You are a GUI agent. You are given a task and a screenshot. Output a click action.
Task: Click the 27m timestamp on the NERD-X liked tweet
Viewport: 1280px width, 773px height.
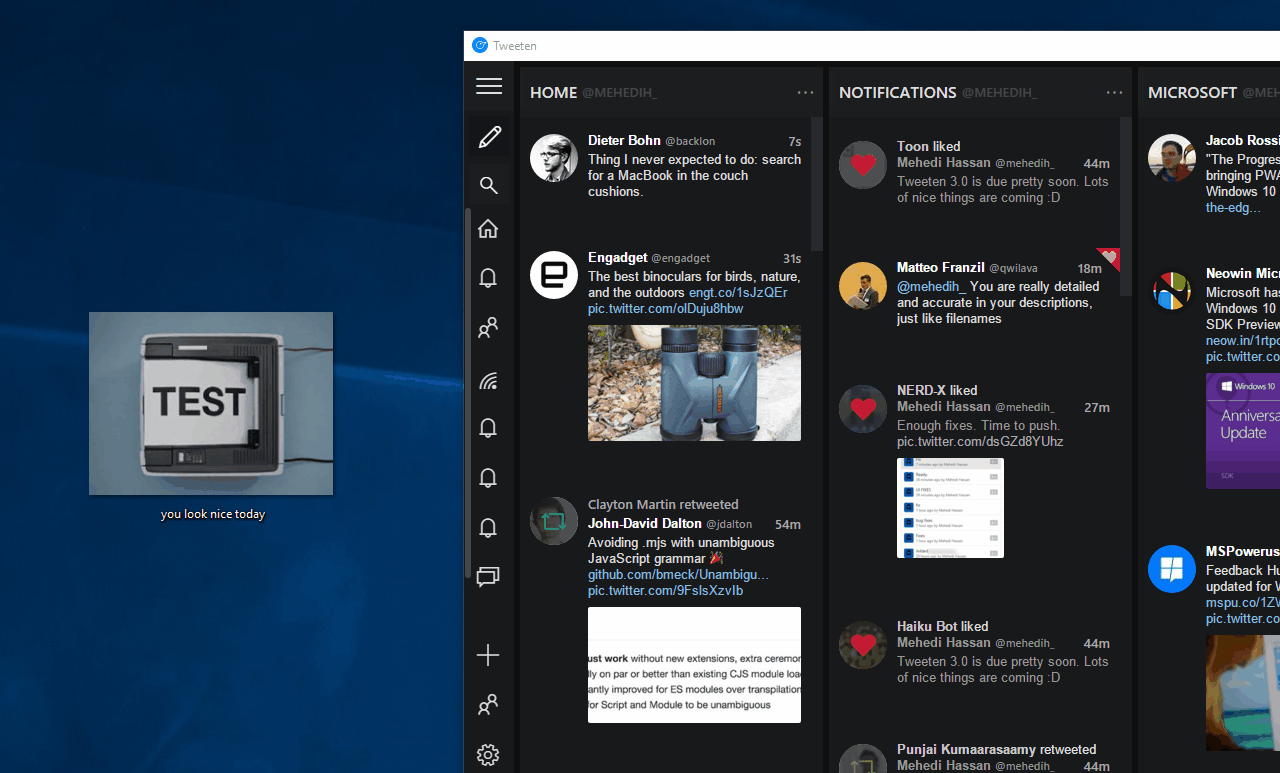pyautogui.click(x=1097, y=408)
